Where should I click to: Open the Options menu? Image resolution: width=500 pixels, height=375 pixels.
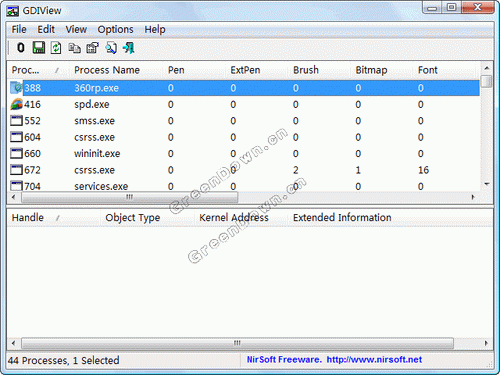(115, 29)
